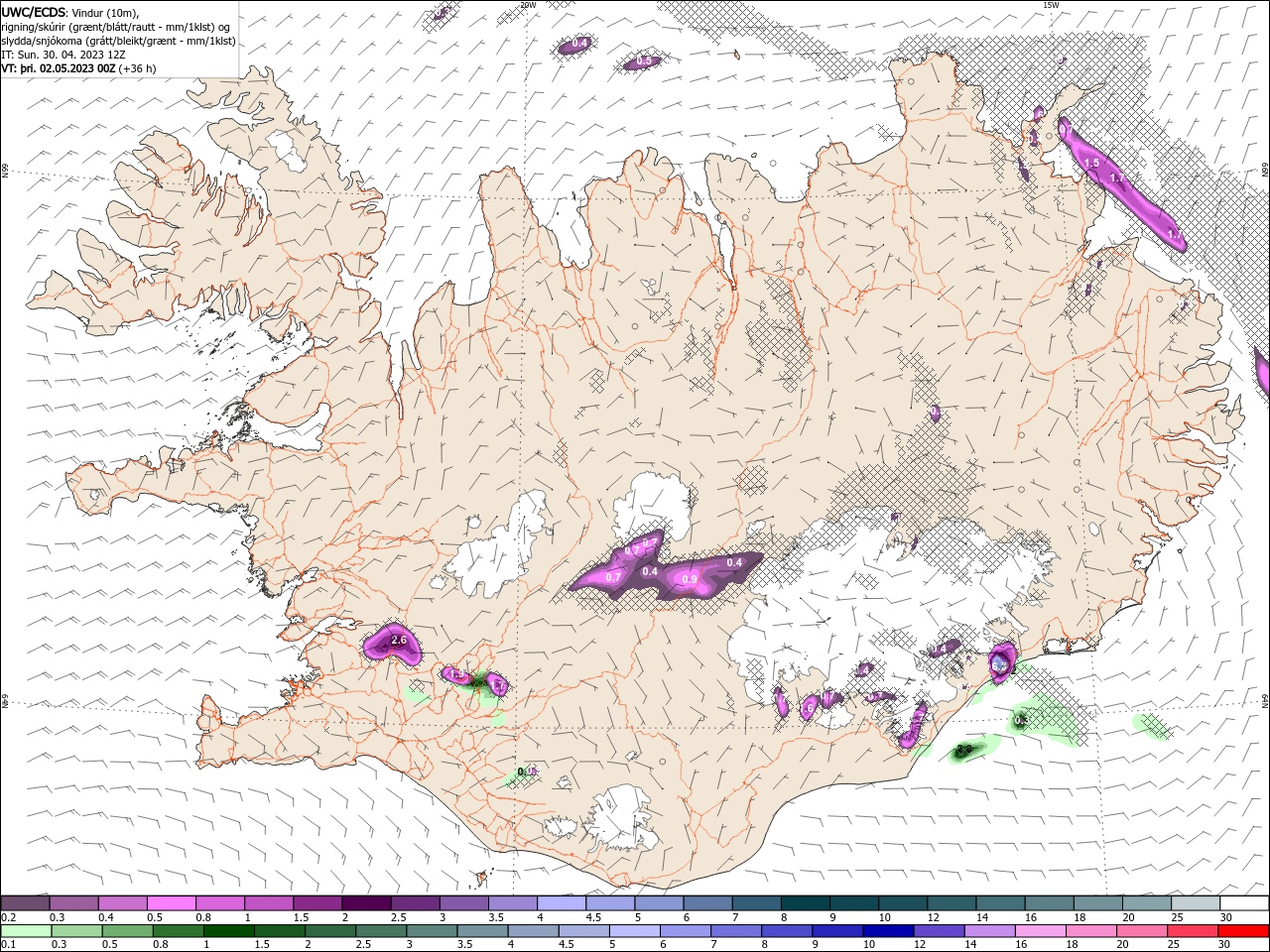1270x952 pixels.
Task: Click the grey snow swatch between 20 and 25
Action: 1146,903
